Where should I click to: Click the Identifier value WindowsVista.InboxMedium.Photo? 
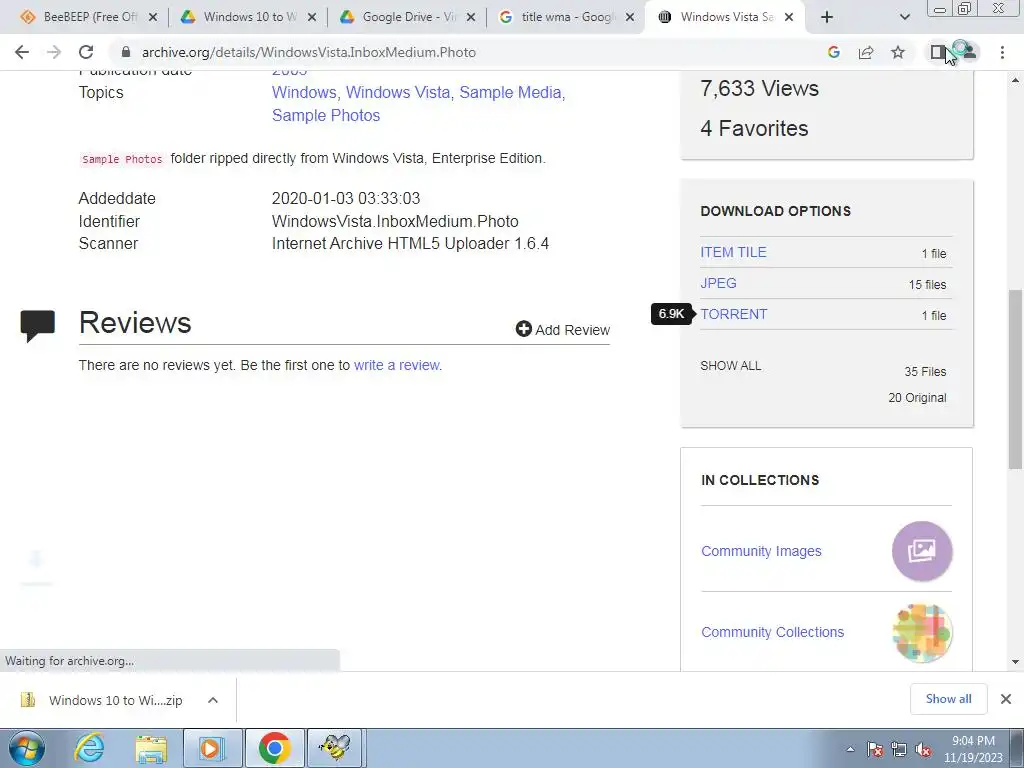395,221
